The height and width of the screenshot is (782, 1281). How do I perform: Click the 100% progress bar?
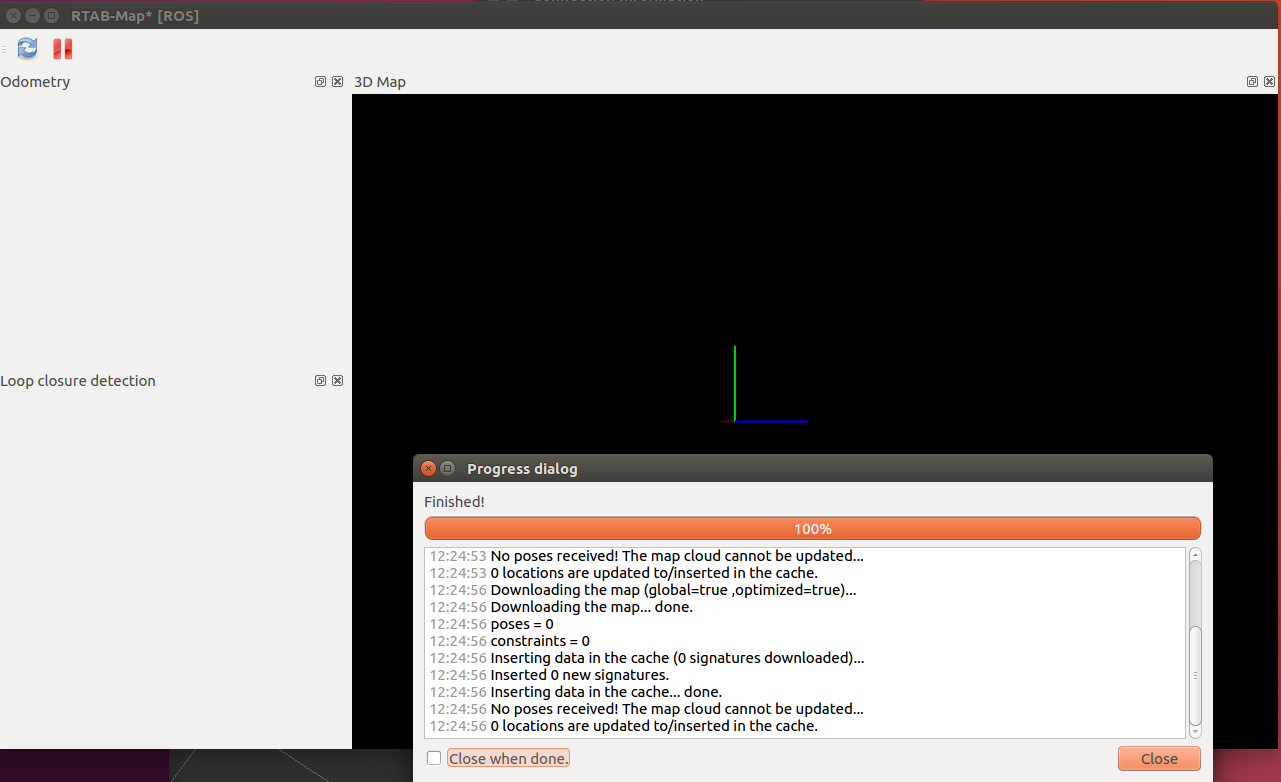point(812,529)
